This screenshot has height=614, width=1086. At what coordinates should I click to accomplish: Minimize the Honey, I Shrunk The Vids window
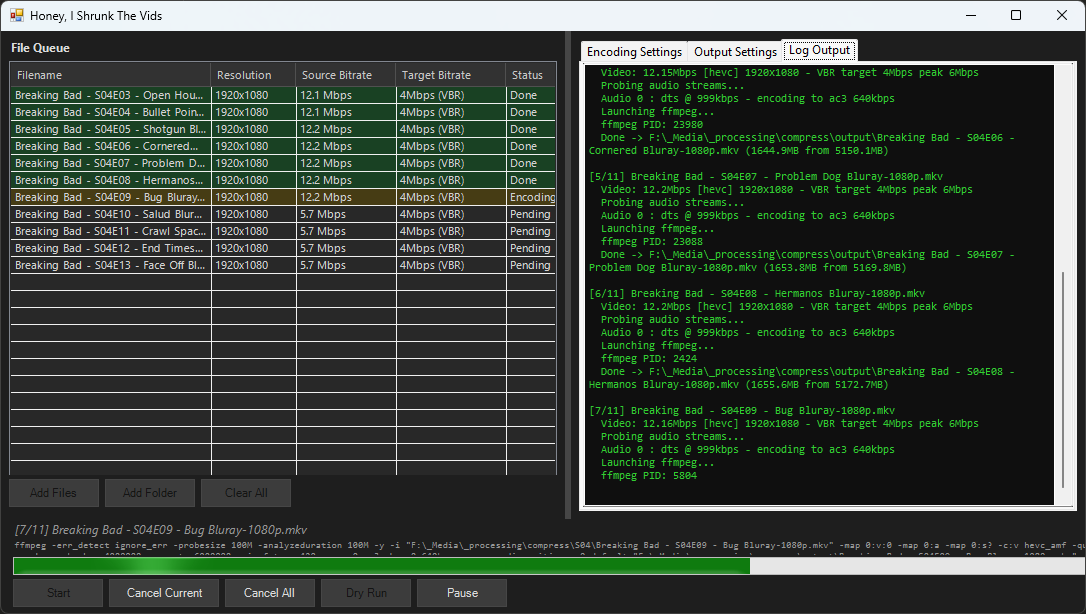[970, 15]
